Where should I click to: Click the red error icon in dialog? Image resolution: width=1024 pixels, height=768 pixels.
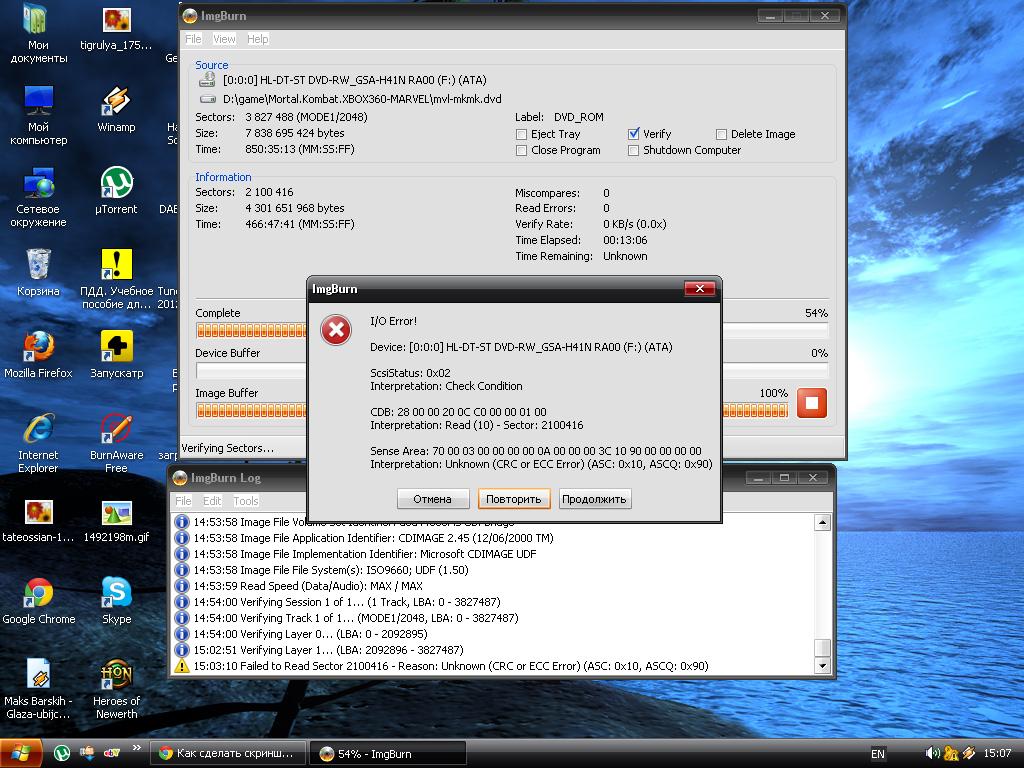tap(336, 330)
